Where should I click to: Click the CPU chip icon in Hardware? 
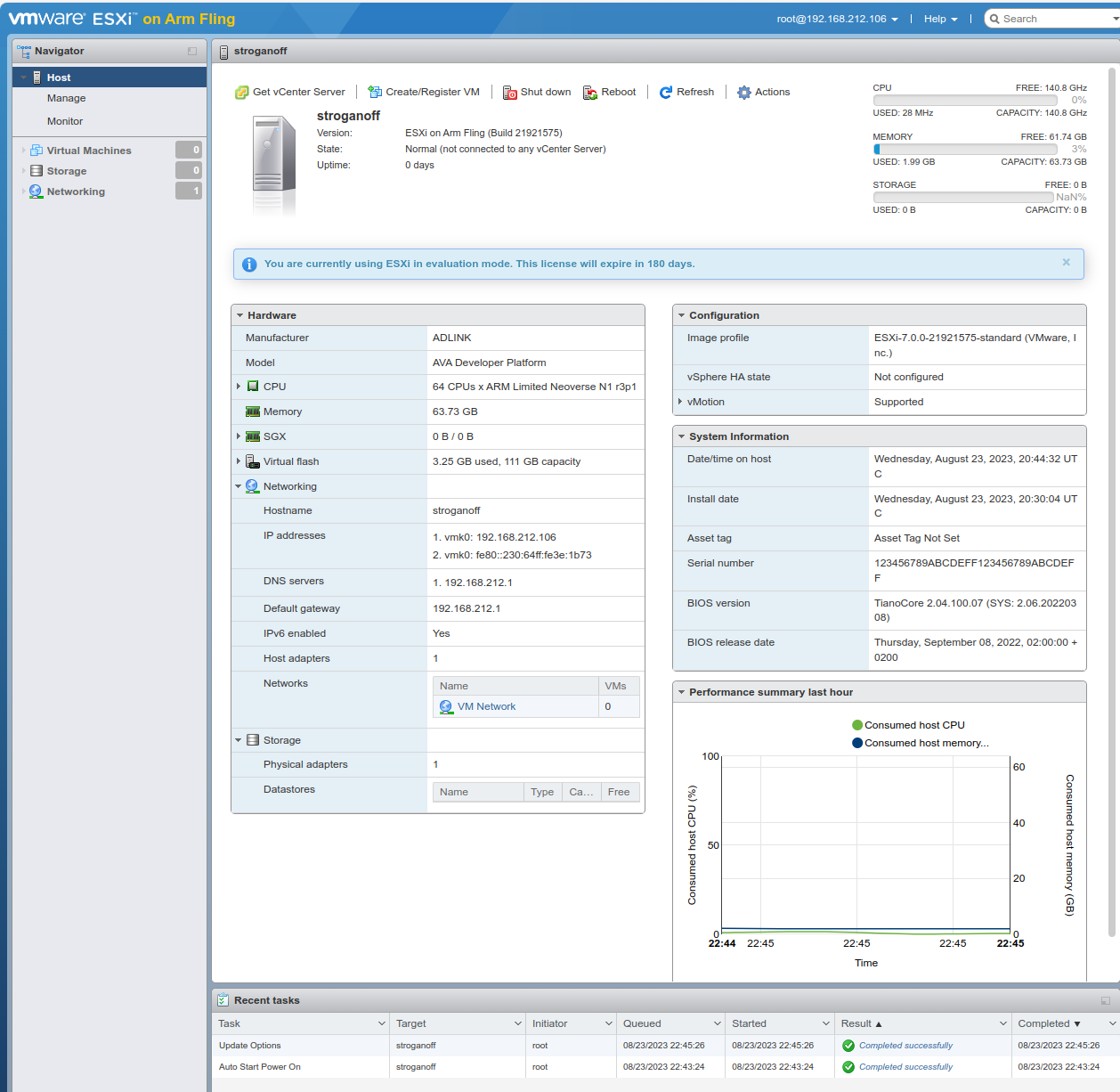pos(253,387)
